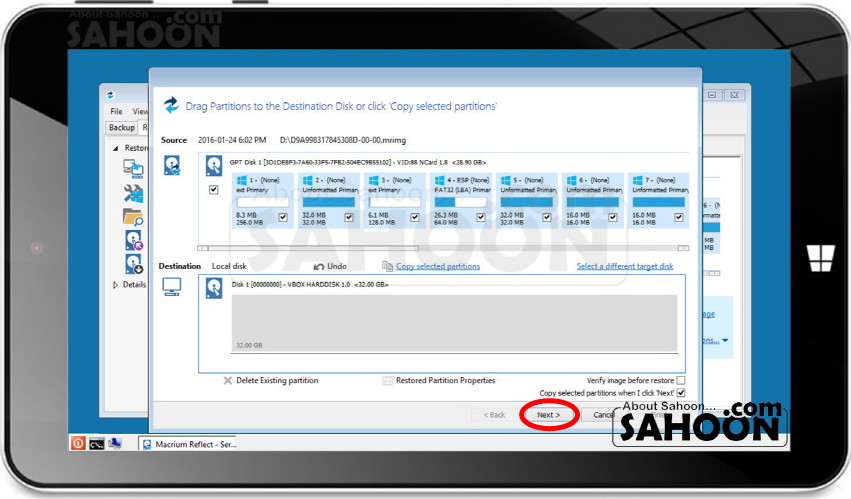The width and height of the screenshot is (851, 499).
Task: Click the Delete Existing partition X icon
Action: click(228, 381)
